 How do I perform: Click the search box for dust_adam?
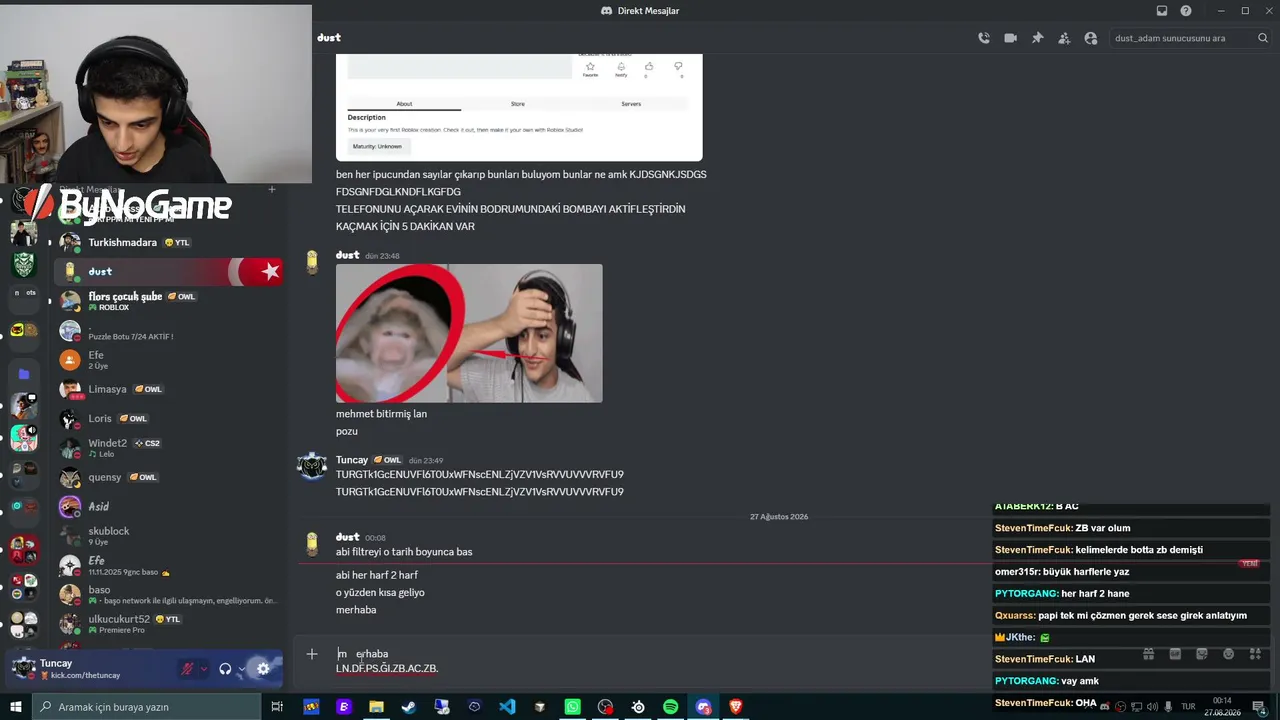coord(1190,38)
